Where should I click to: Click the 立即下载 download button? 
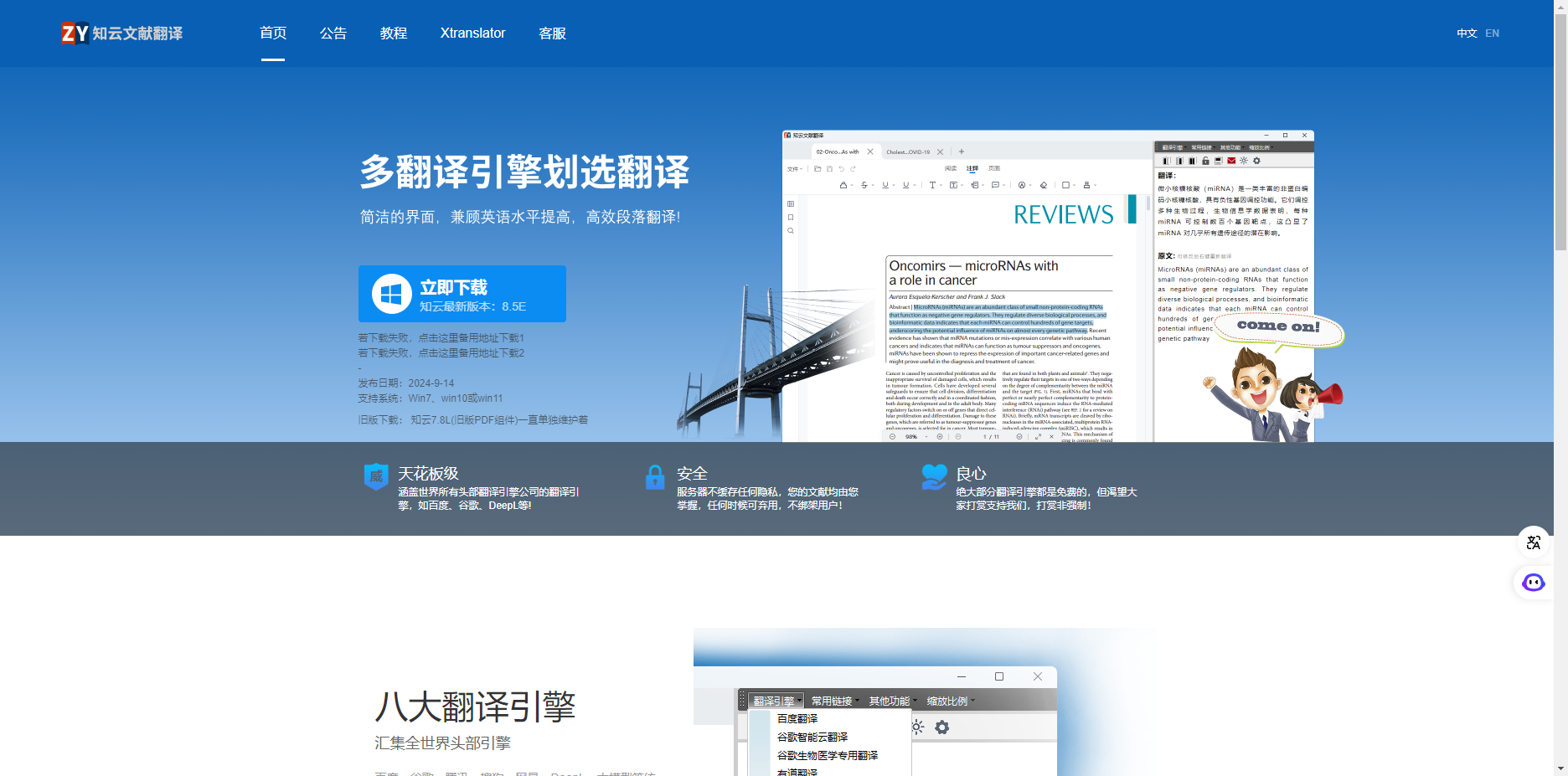(462, 294)
